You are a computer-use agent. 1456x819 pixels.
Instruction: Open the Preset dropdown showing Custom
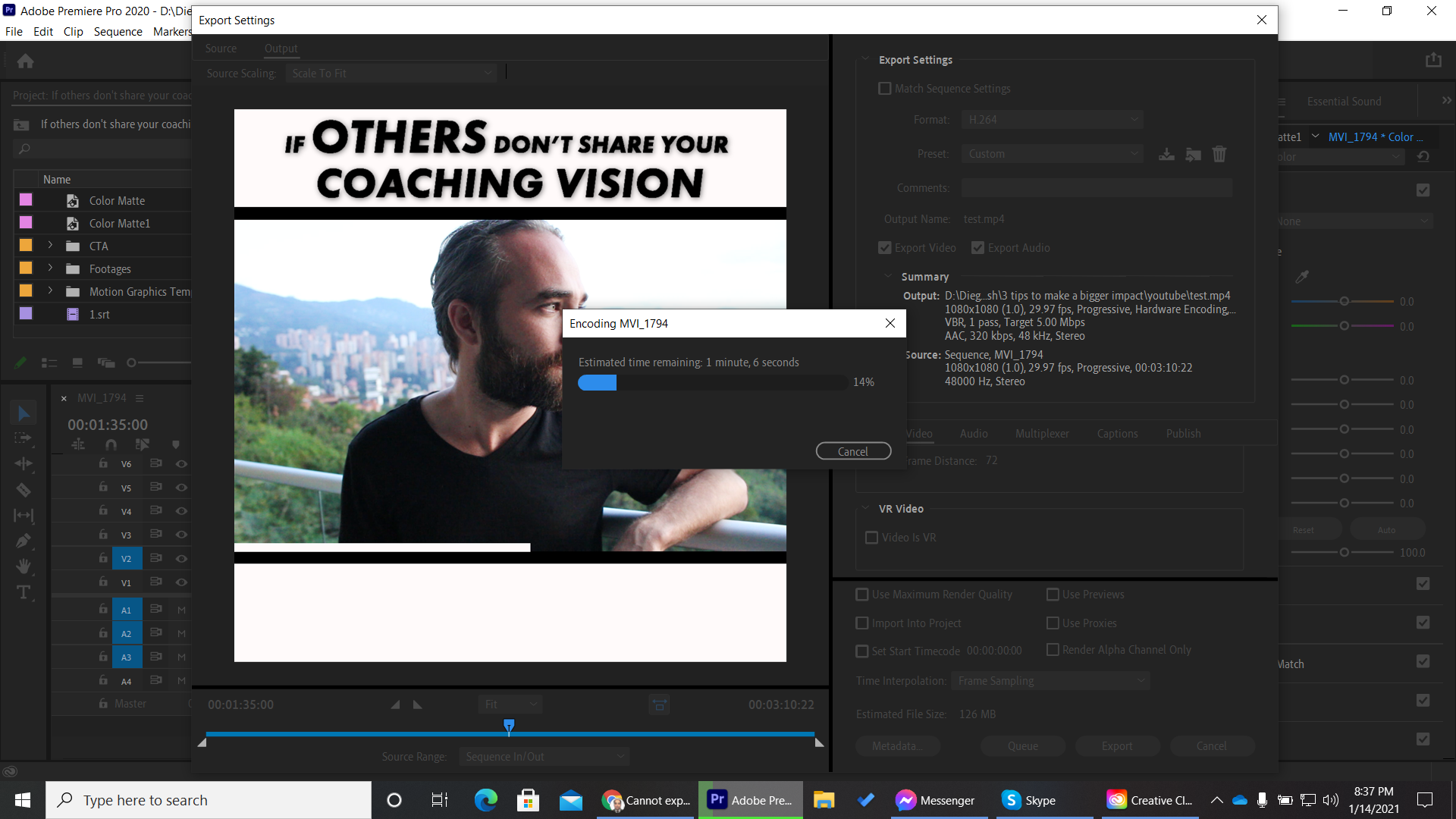point(1050,153)
